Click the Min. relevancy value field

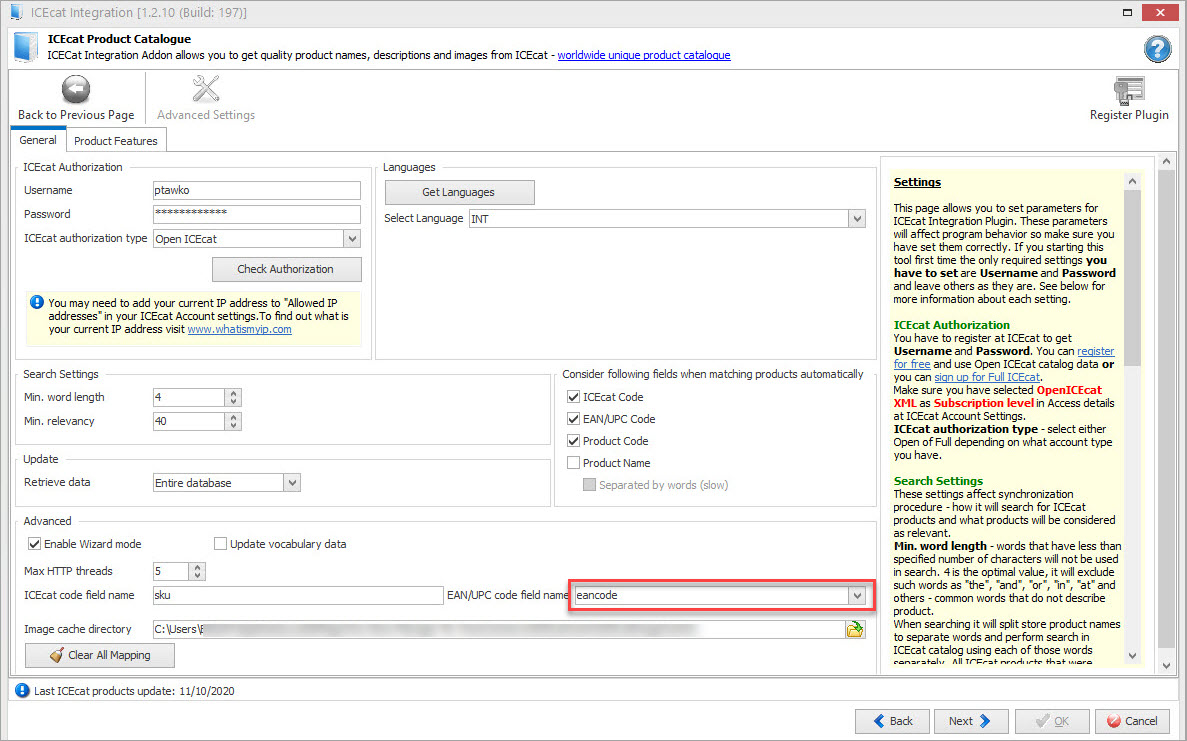(x=188, y=422)
